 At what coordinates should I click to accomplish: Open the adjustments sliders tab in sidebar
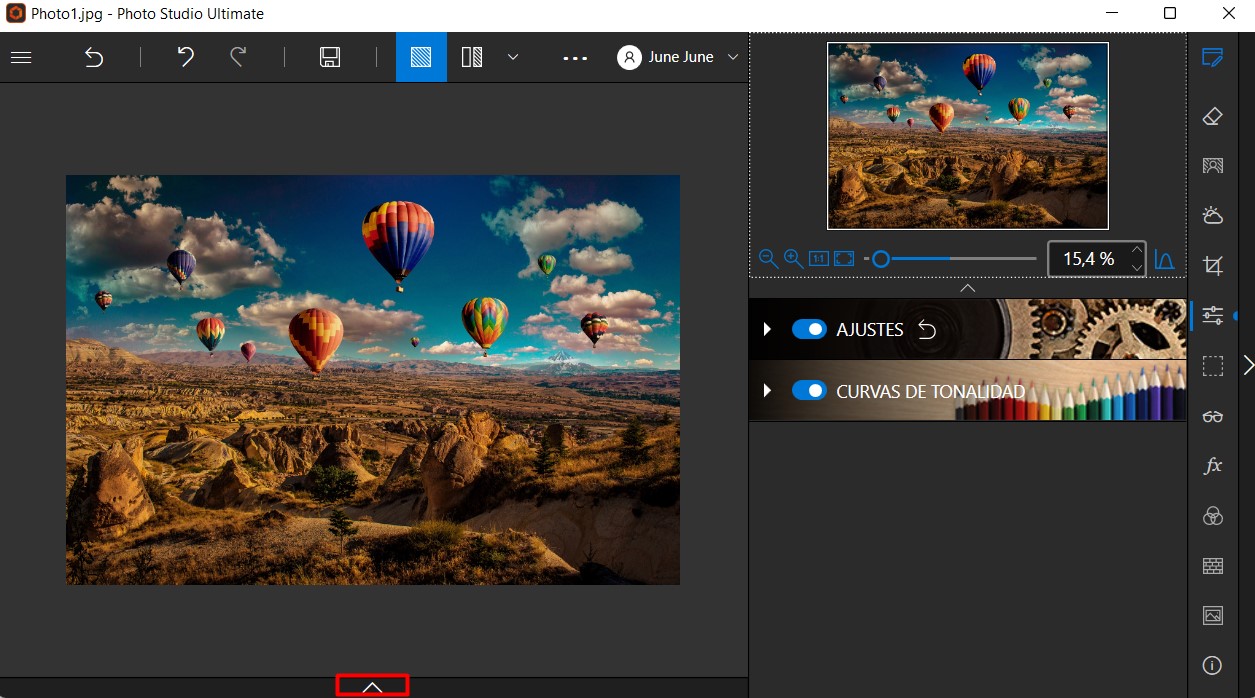coord(1213,316)
